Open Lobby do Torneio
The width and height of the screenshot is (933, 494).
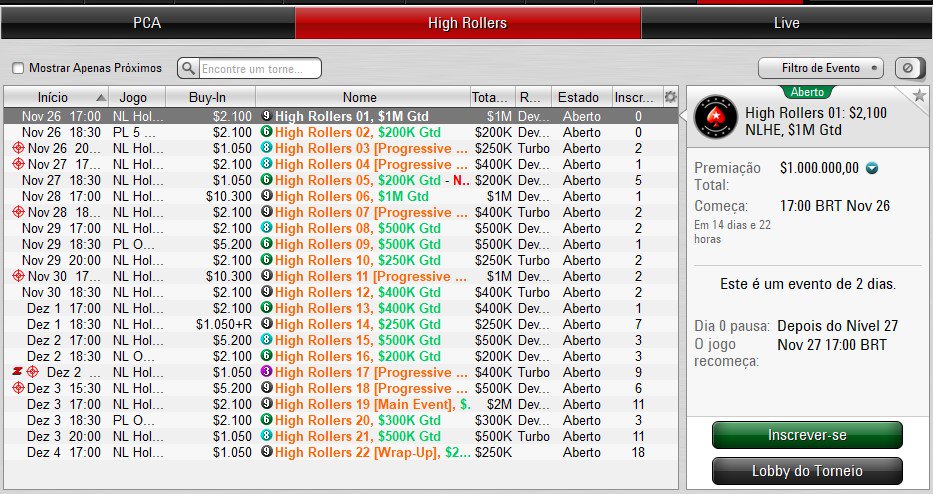(807, 471)
